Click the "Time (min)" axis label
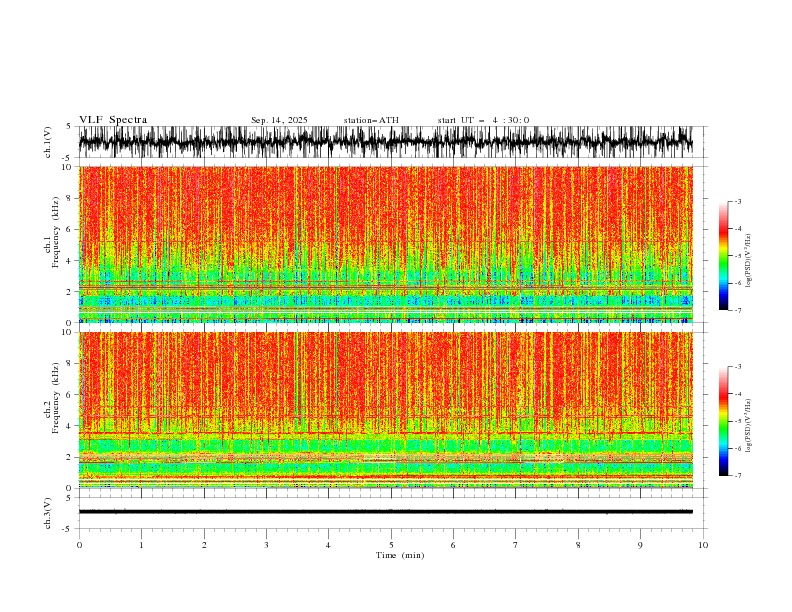This screenshot has height=612, width=792. (400, 555)
